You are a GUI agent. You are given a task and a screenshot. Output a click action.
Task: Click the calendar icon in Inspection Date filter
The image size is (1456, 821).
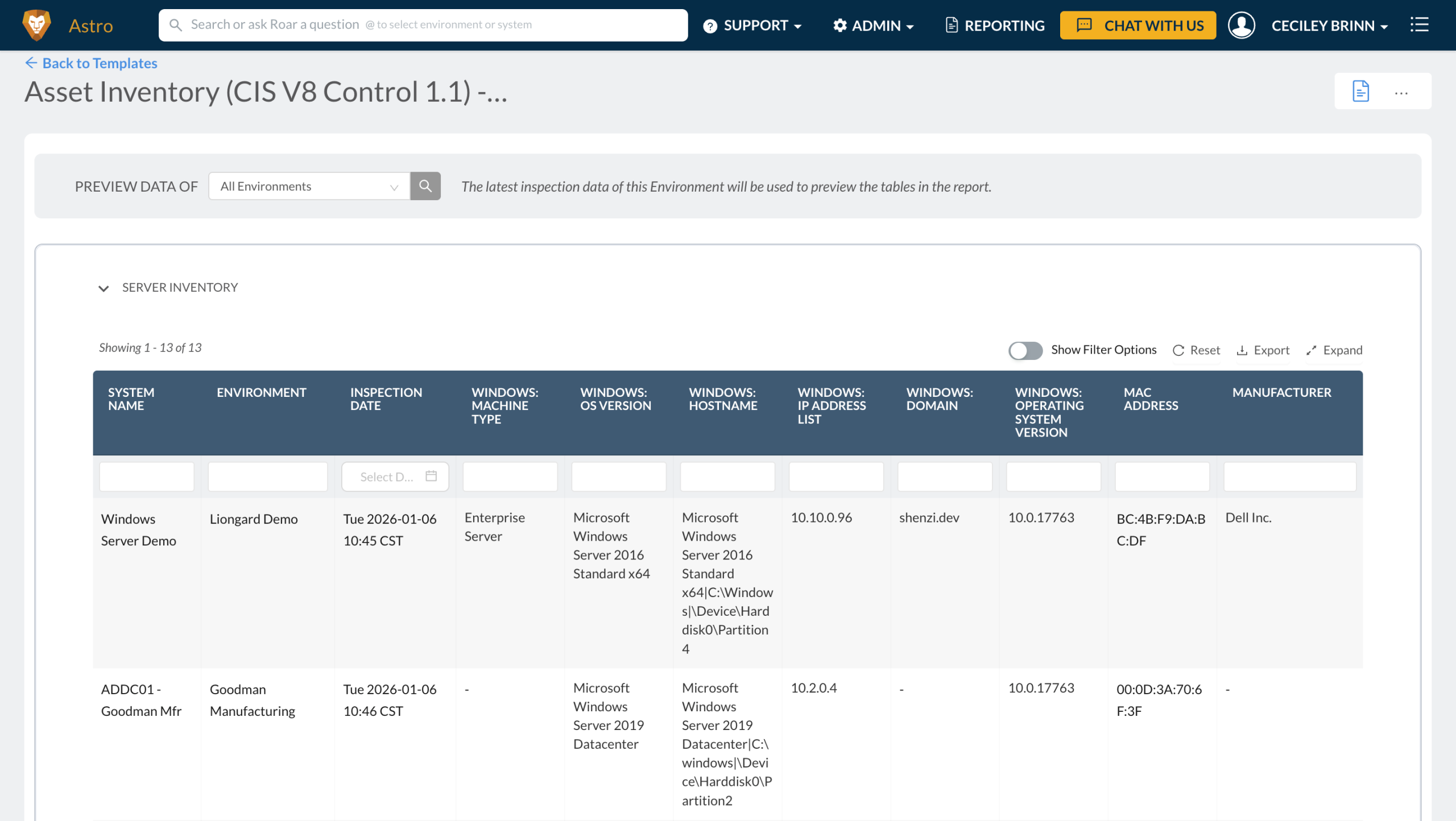(431, 476)
